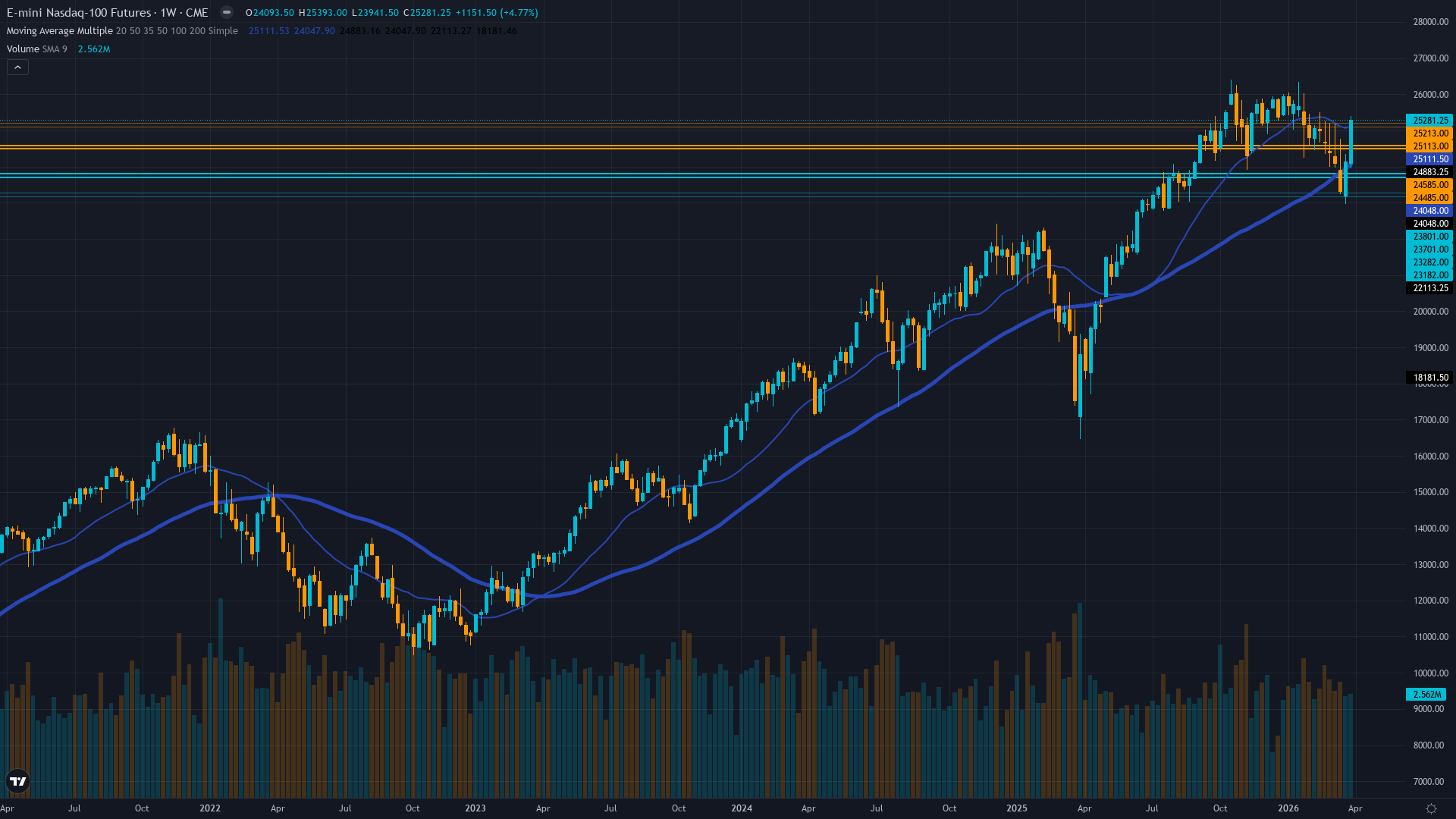The image size is (1456, 819).
Task: Click the 7000.00 price axis tick
Action: coord(1430,782)
